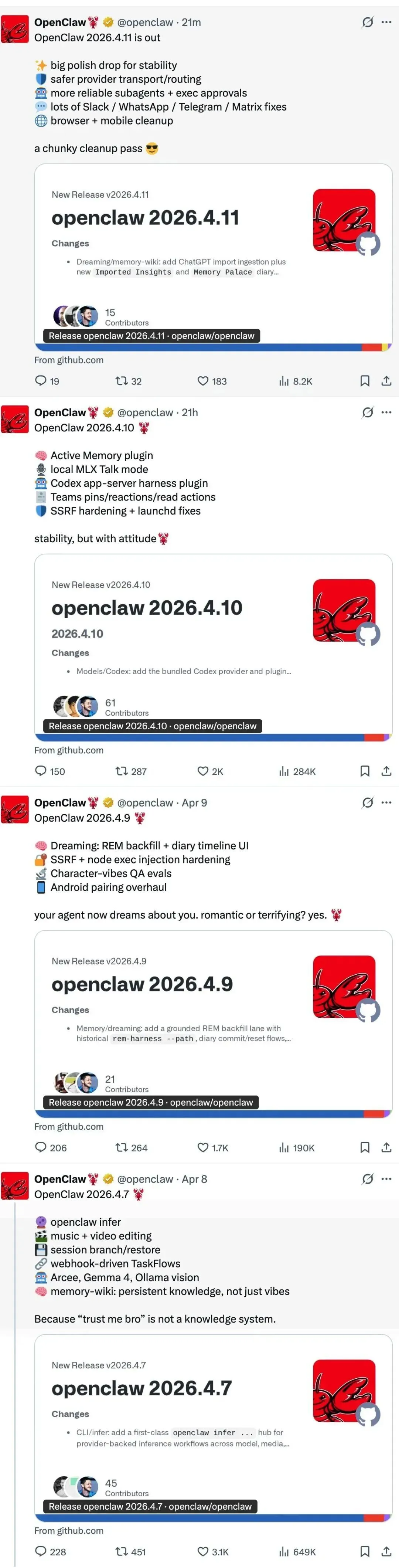The width and height of the screenshot is (399, 1568).
Task: Open the Apr 8 timestamp link
Action: (195, 1179)
